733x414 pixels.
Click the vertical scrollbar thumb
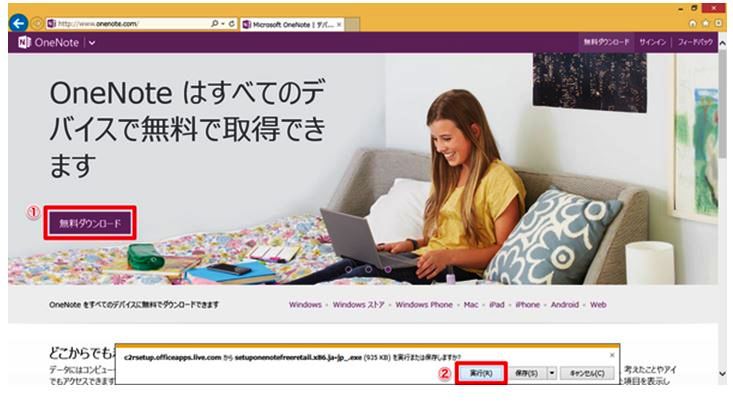[x=723, y=103]
